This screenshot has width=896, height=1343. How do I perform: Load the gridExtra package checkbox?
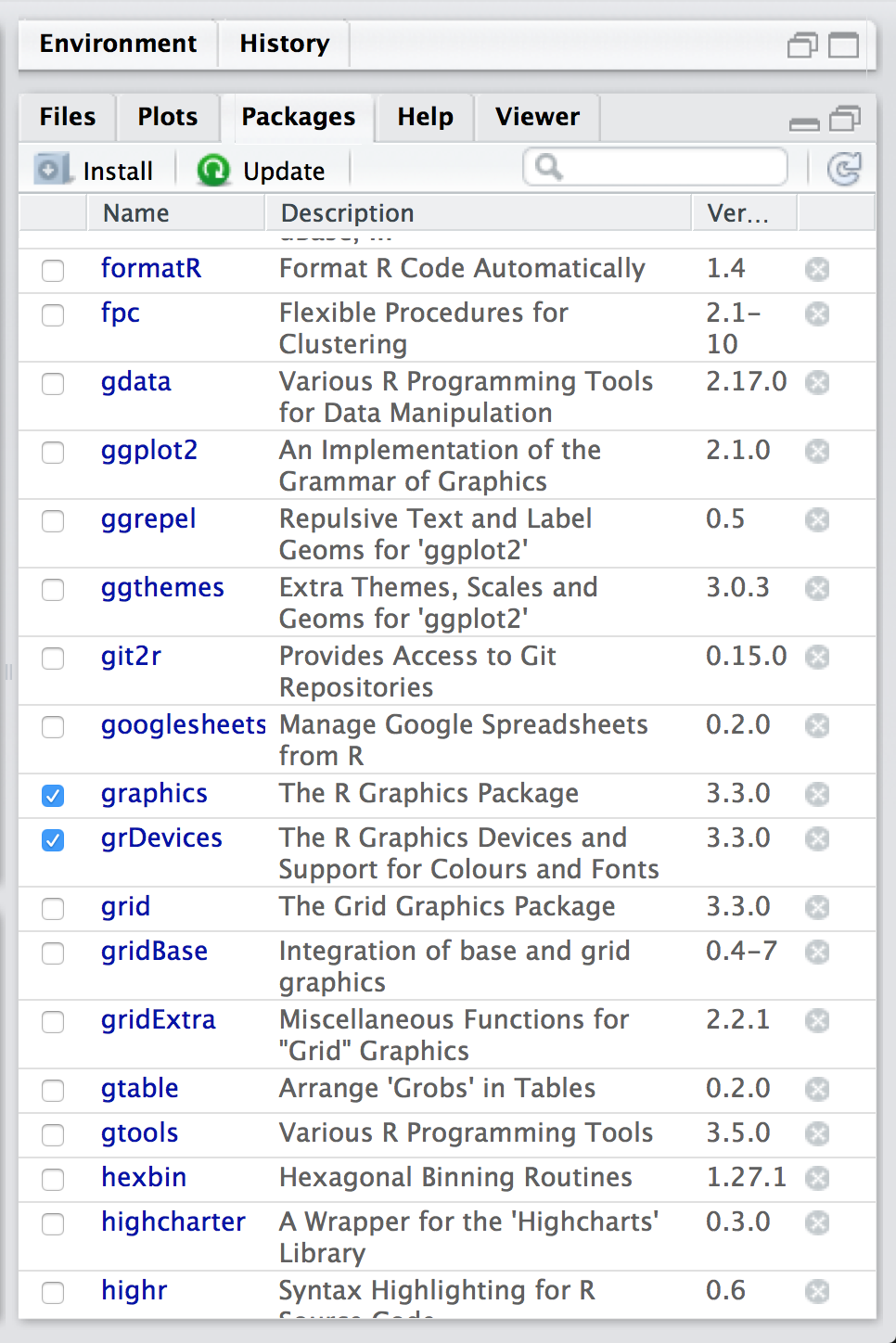[x=53, y=1022]
